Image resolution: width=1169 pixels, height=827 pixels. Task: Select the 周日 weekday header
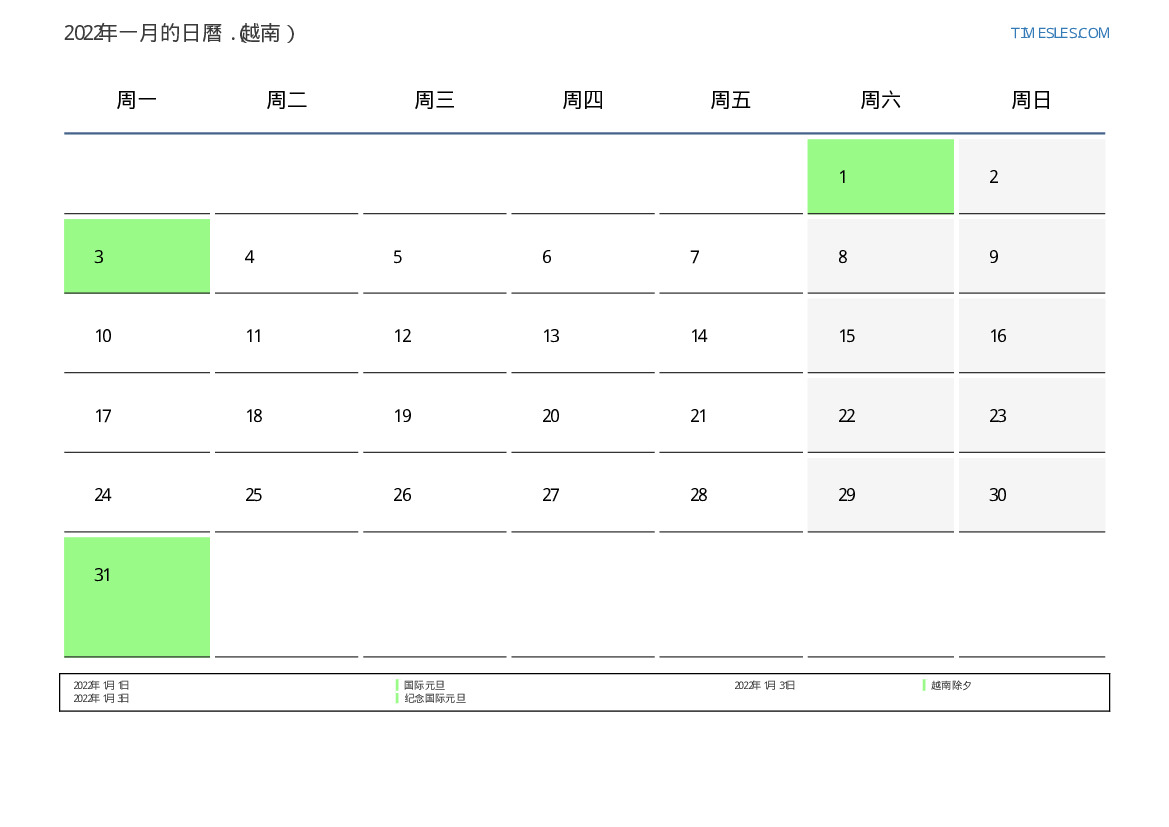[x=1032, y=100]
